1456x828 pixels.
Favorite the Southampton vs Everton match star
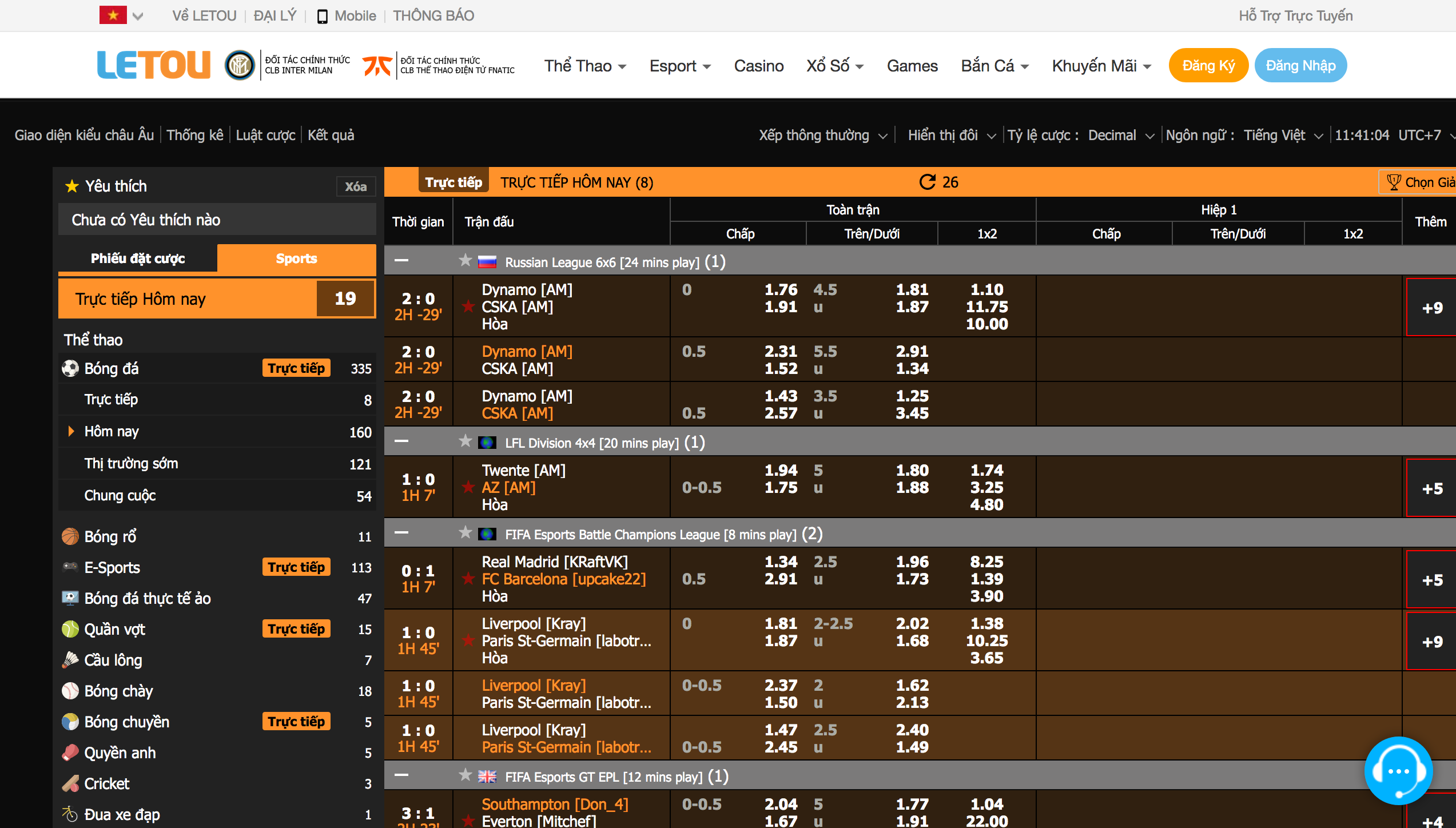coord(468,821)
